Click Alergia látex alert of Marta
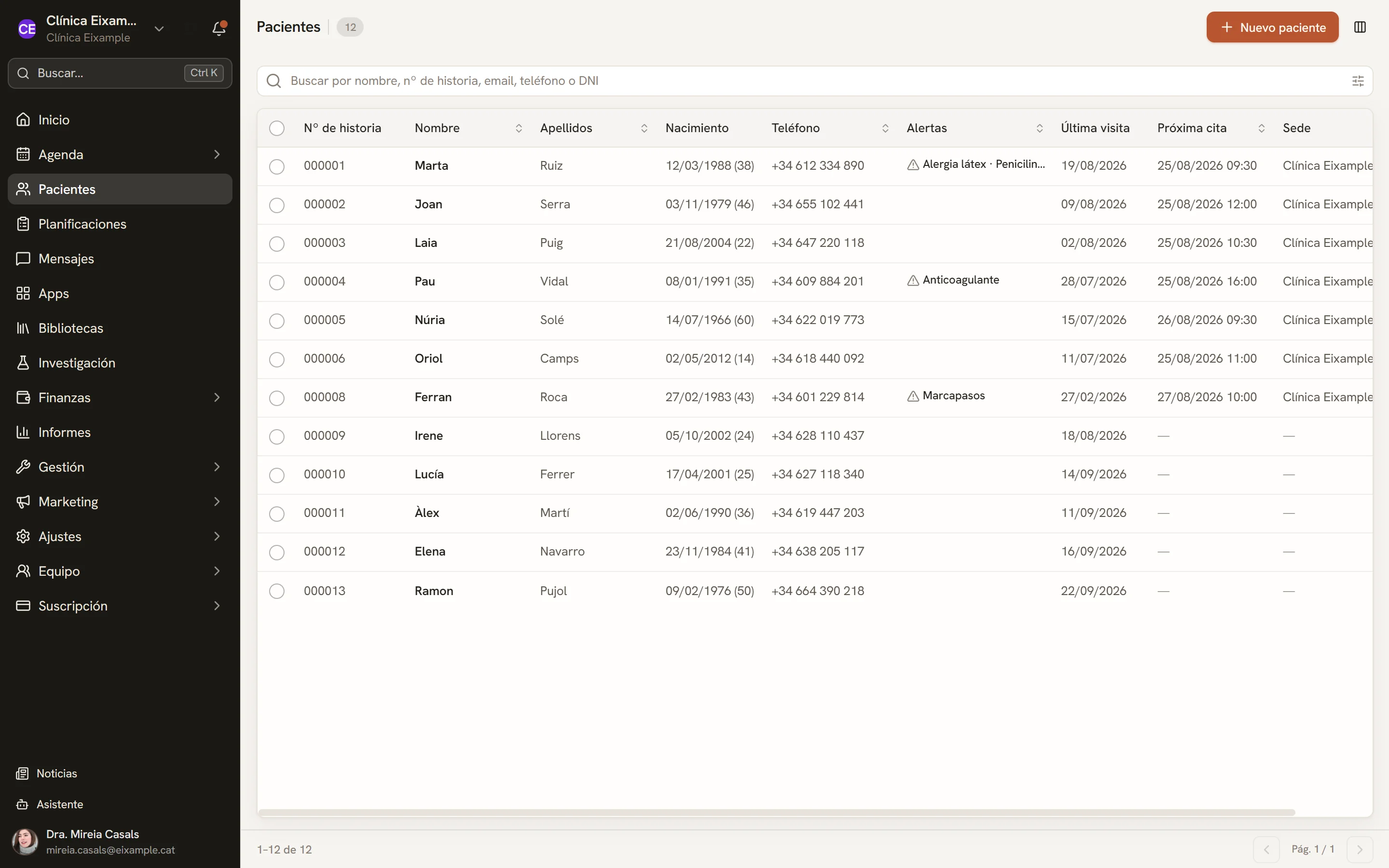Screen dimensions: 1389x868 click(x=976, y=164)
